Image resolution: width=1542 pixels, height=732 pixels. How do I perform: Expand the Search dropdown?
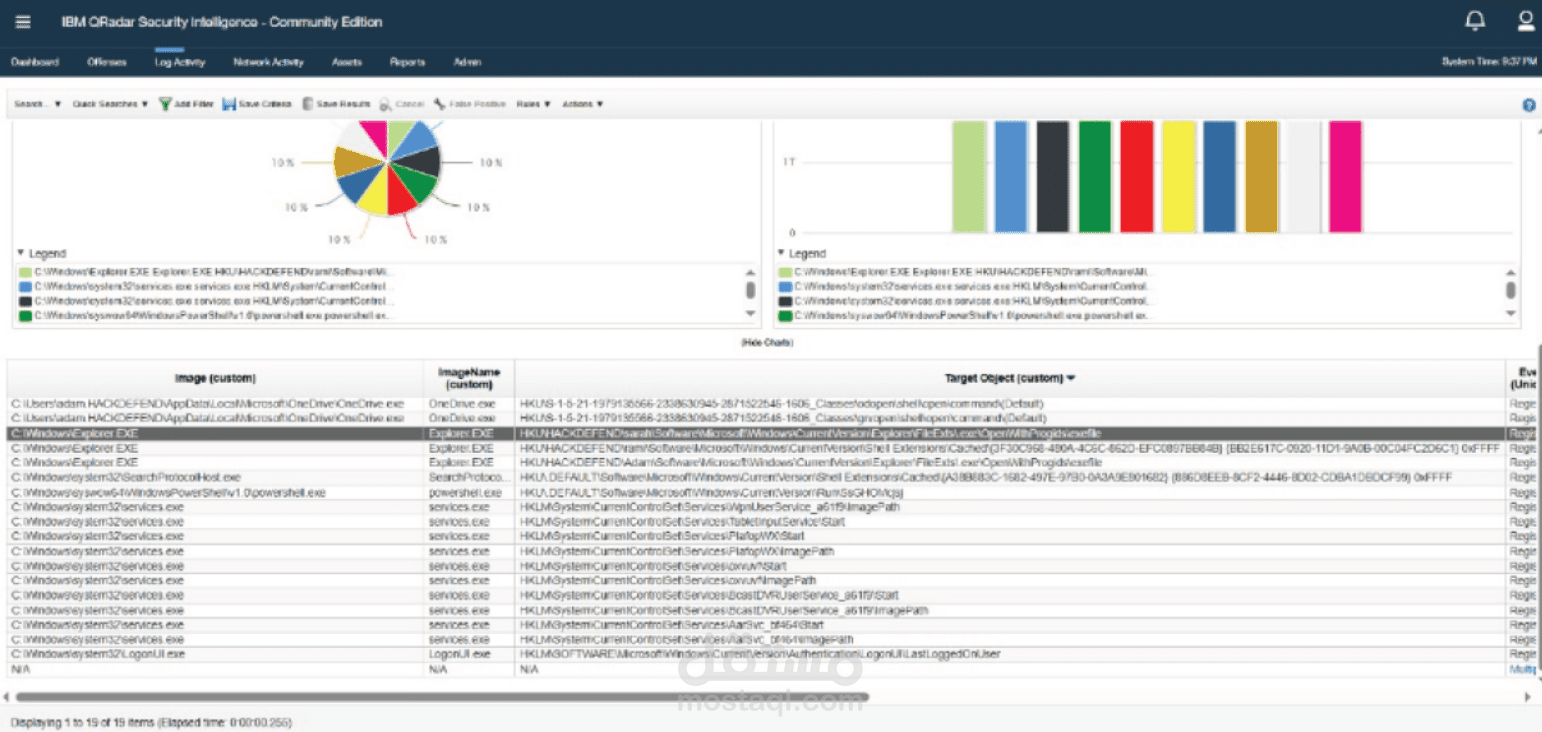point(38,104)
